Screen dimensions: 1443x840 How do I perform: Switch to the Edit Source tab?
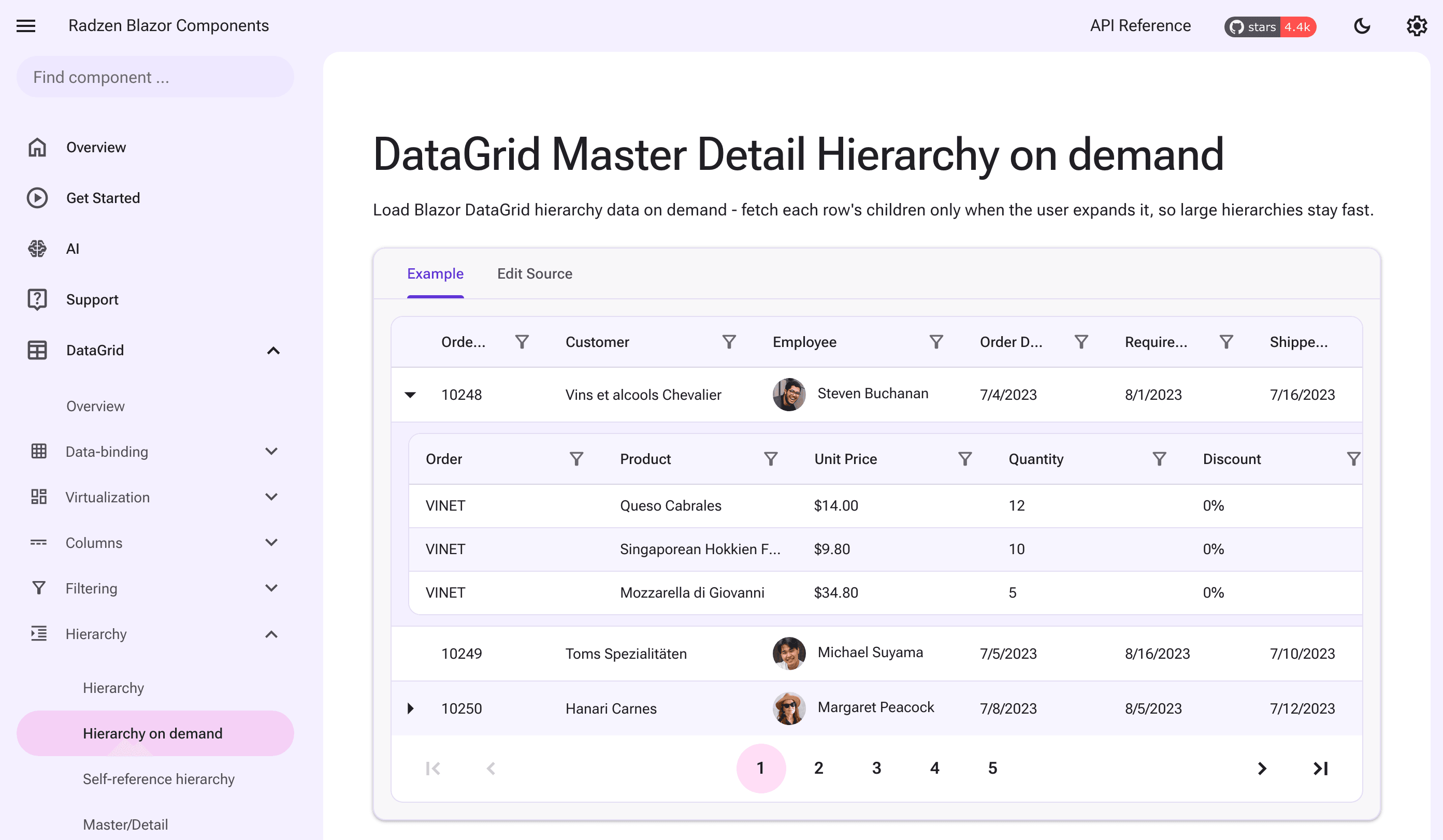[x=534, y=274]
